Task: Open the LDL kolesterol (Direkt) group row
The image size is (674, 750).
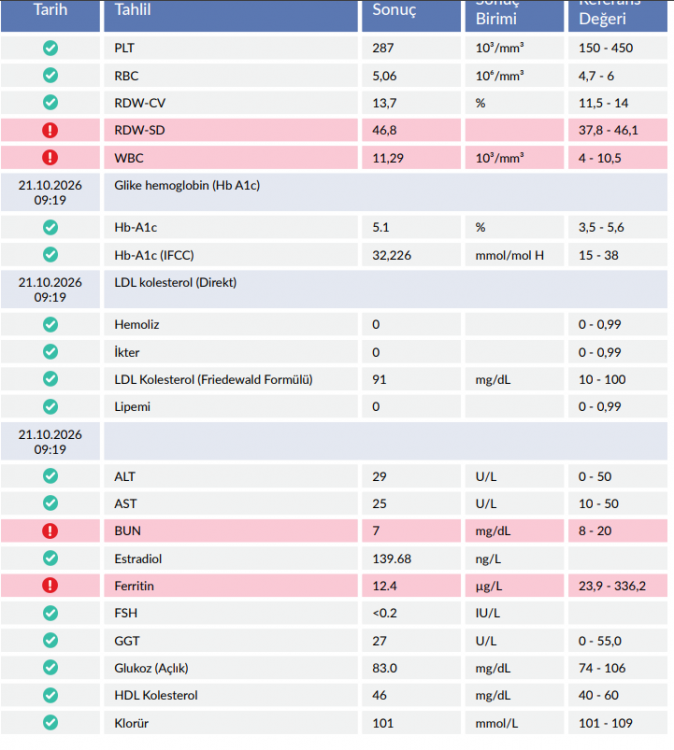Action: (334, 289)
